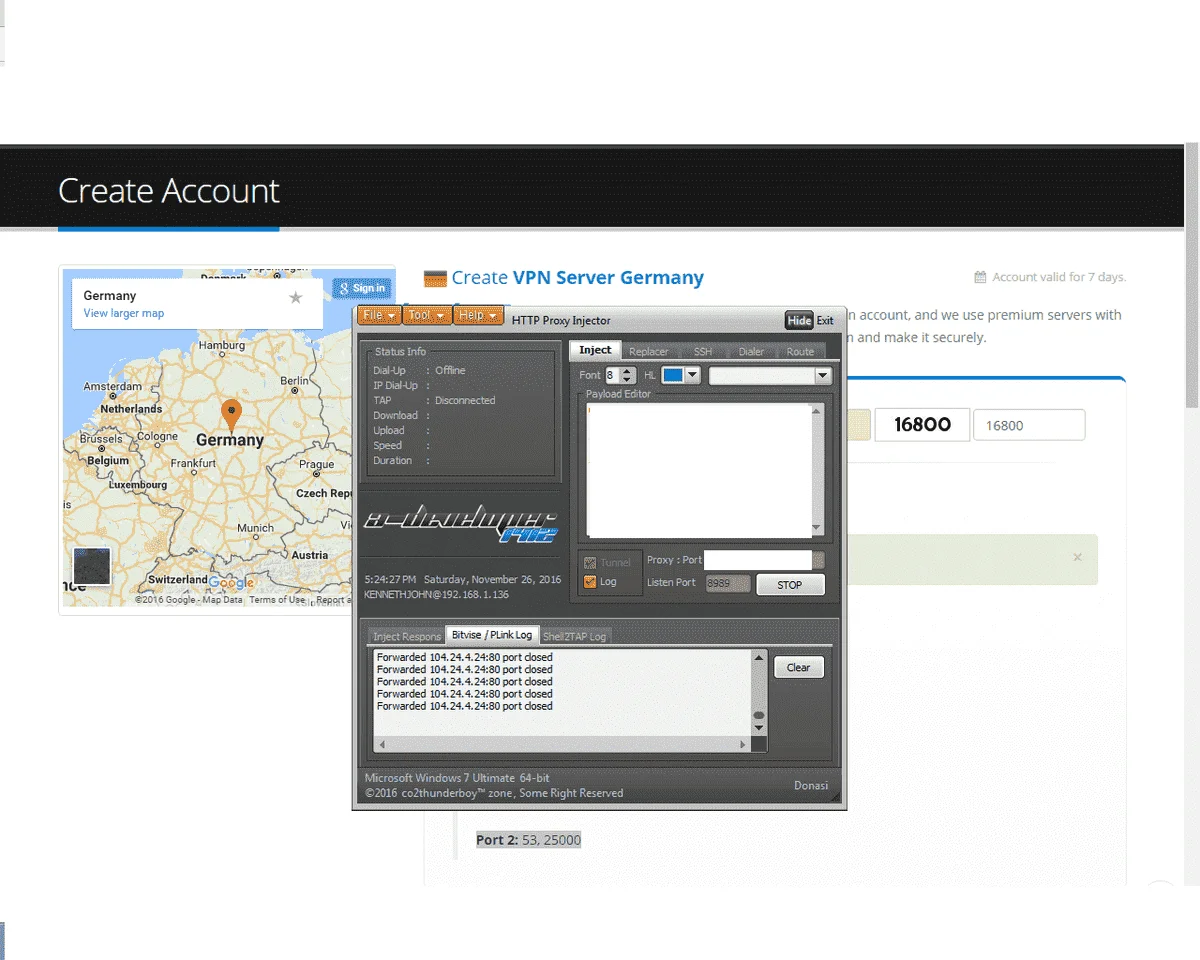Click the 16800 captcha image
The image size is (1200, 960).
click(922, 425)
